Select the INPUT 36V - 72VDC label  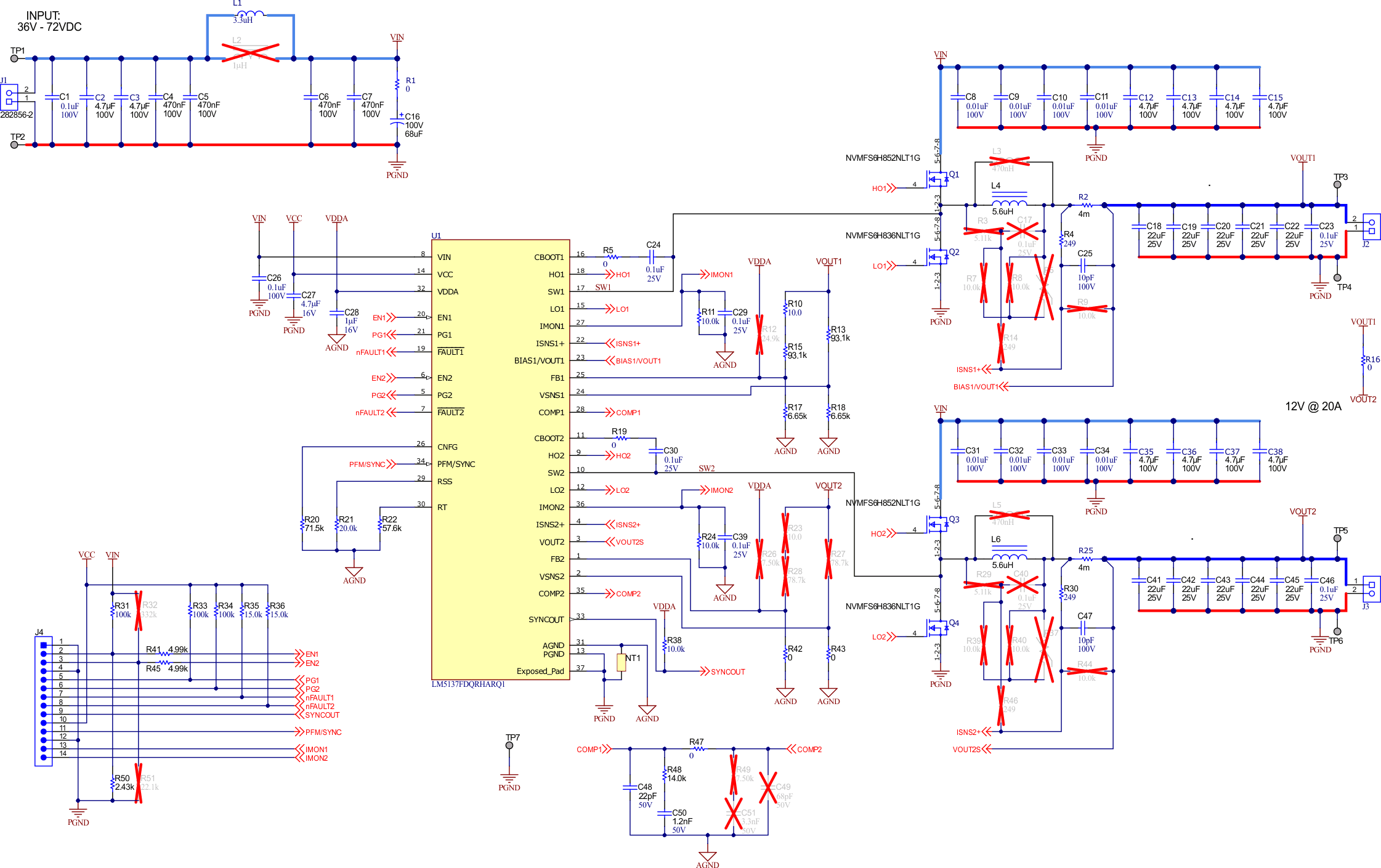(49, 22)
